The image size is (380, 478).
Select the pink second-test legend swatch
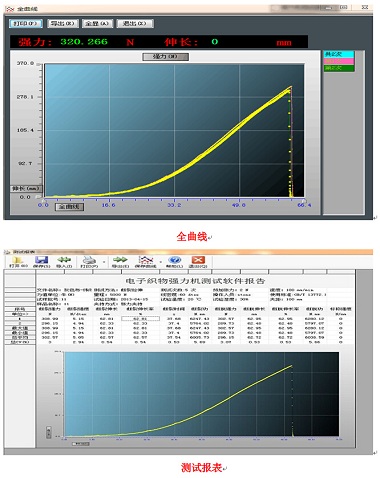coord(339,61)
